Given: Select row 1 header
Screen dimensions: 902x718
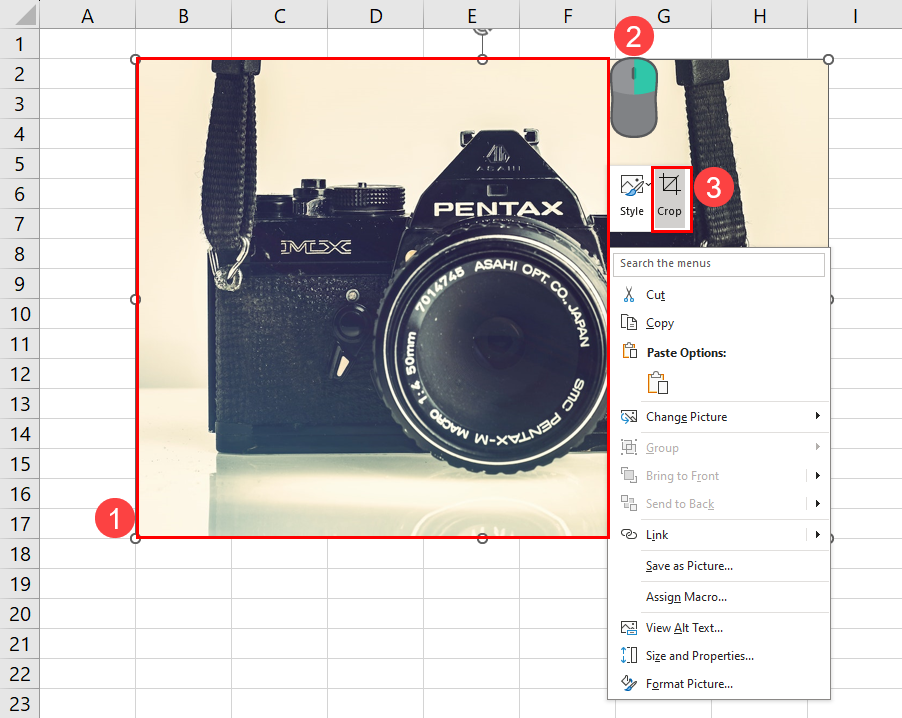Looking at the screenshot, I should (20, 44).
